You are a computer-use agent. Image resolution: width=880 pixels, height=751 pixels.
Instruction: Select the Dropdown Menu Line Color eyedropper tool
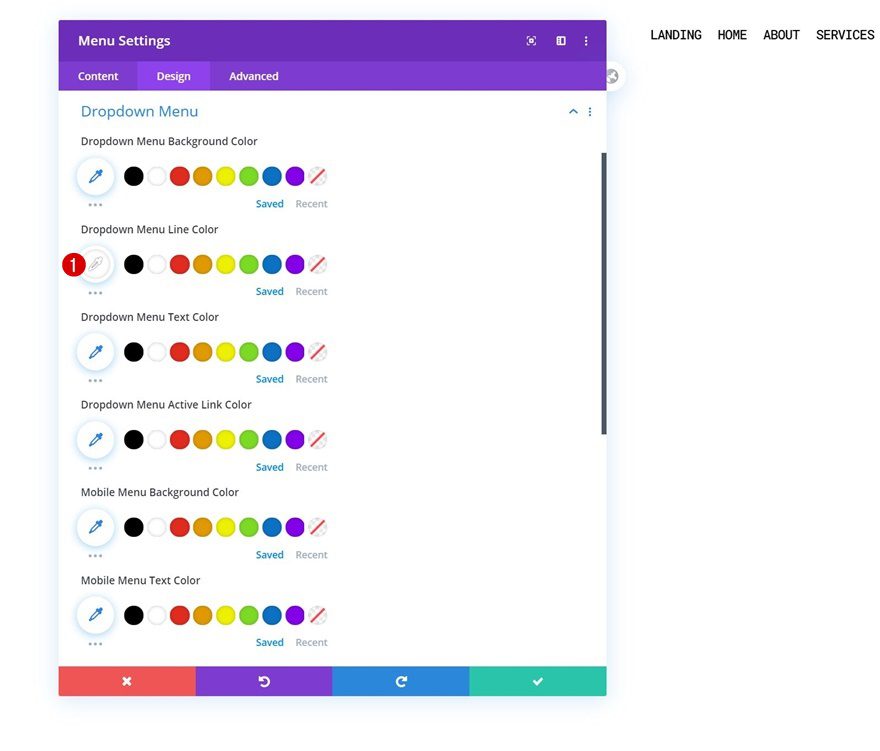(95, 264)
